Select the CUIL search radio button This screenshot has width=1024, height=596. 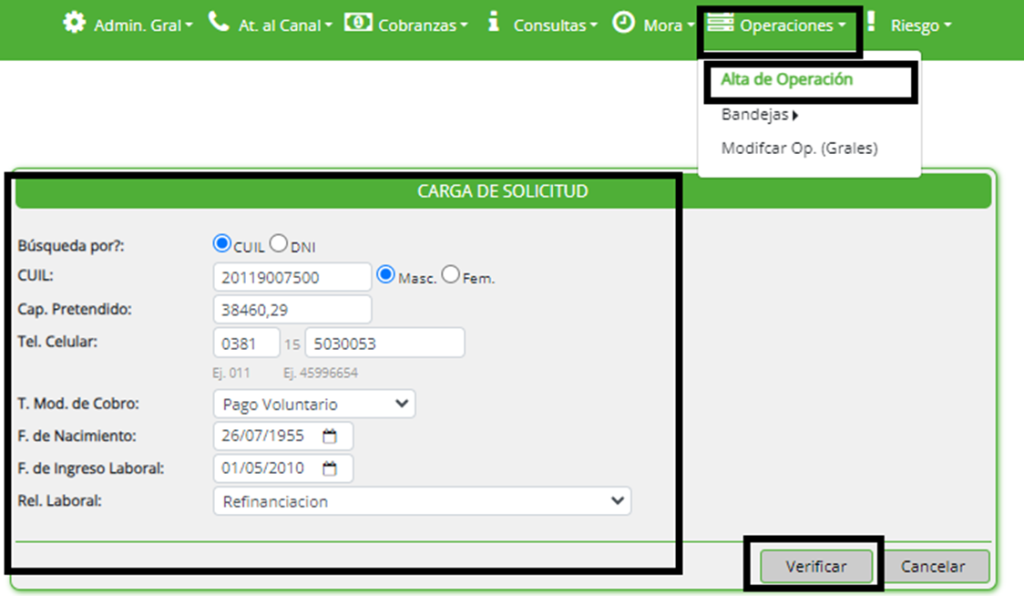coord(222,244)
